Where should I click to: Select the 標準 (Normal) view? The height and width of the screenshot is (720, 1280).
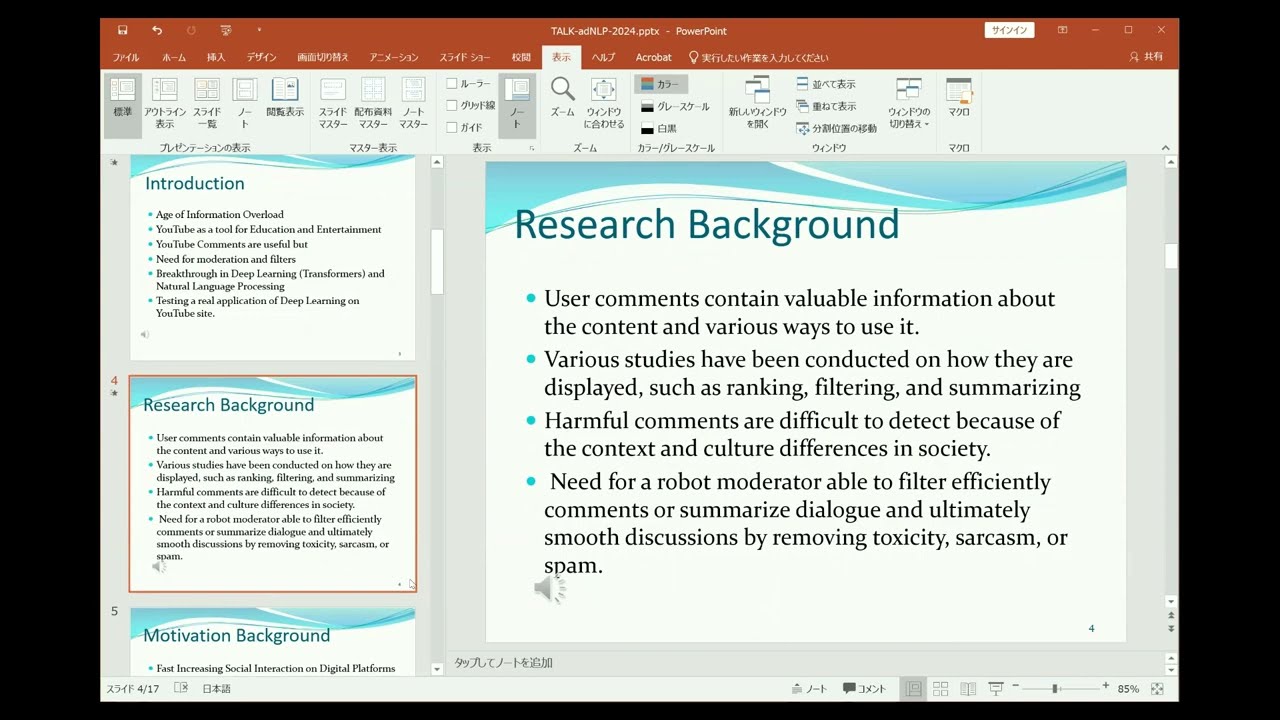[123, 105]
